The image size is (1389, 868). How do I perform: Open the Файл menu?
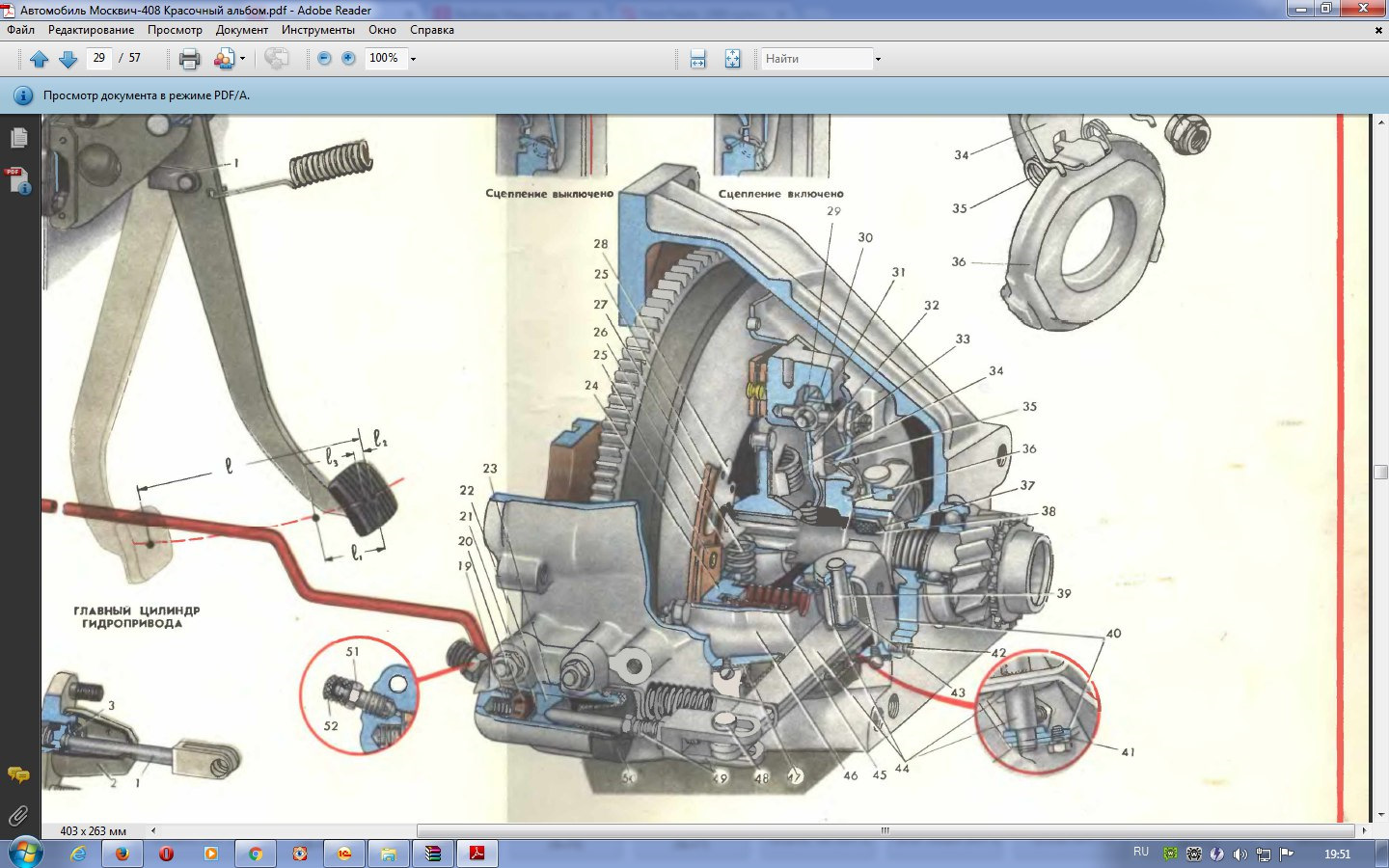click(20, 30)
